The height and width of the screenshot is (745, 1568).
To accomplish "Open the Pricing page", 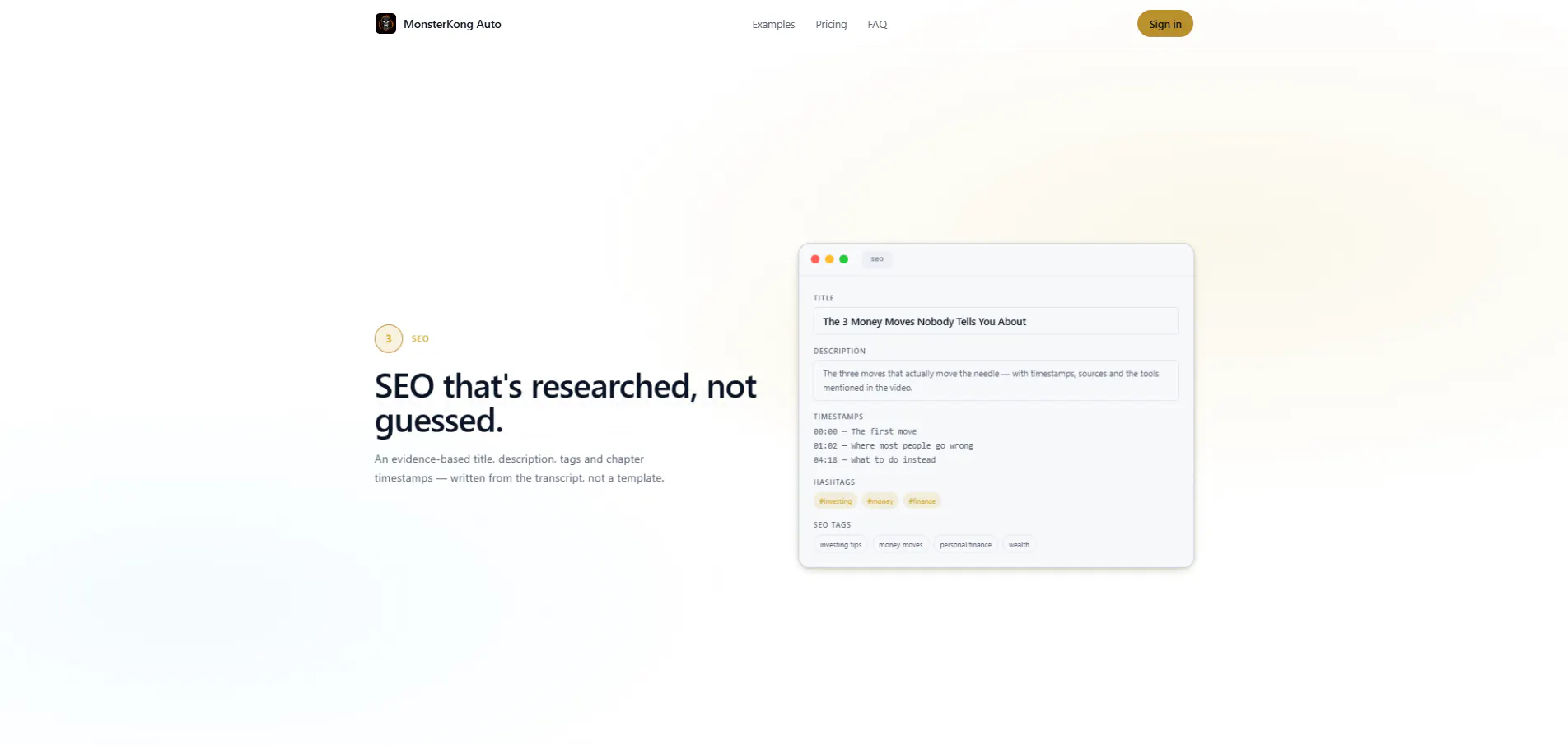I will pos(831,25).
